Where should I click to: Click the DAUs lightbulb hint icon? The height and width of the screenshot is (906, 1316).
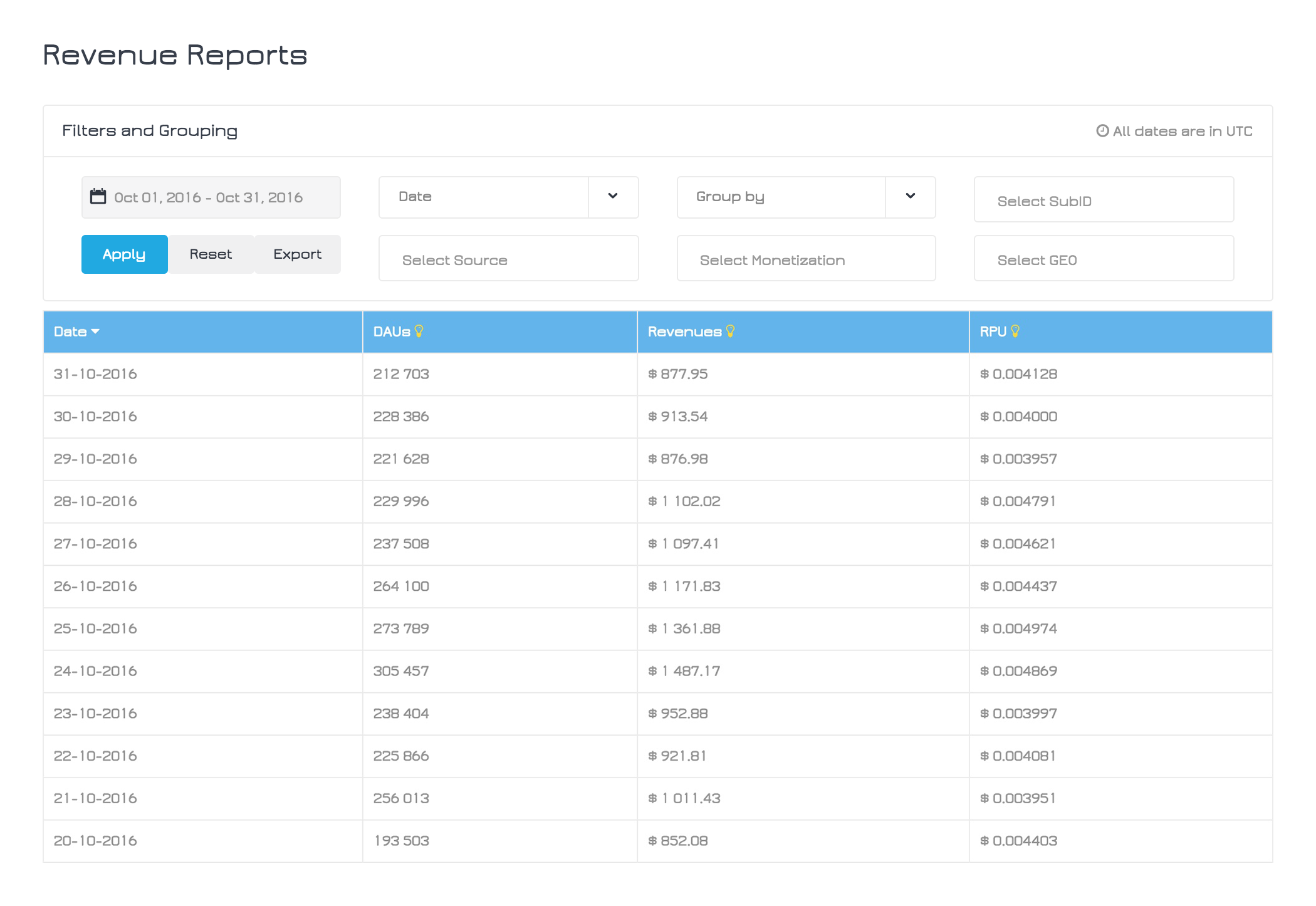tap(419, 331)
